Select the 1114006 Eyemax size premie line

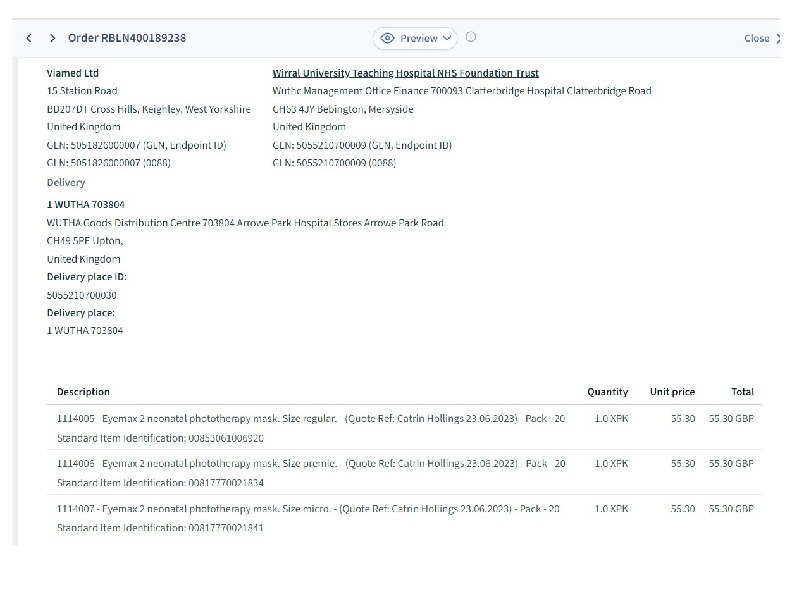(310, 464)
